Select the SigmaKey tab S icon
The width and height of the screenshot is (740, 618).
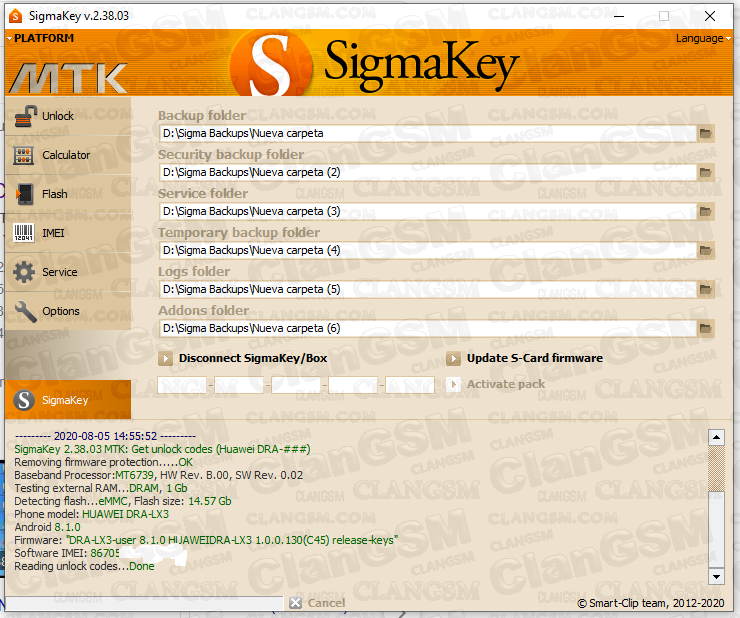(x=24, y=400)
